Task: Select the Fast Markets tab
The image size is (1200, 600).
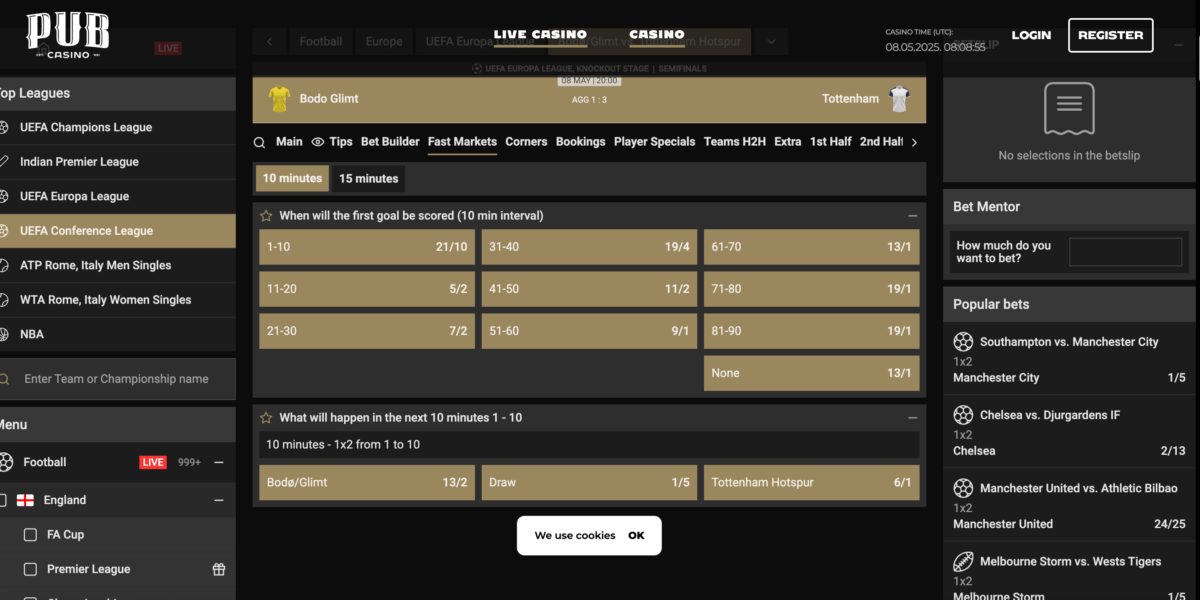Action: [462, 142]
